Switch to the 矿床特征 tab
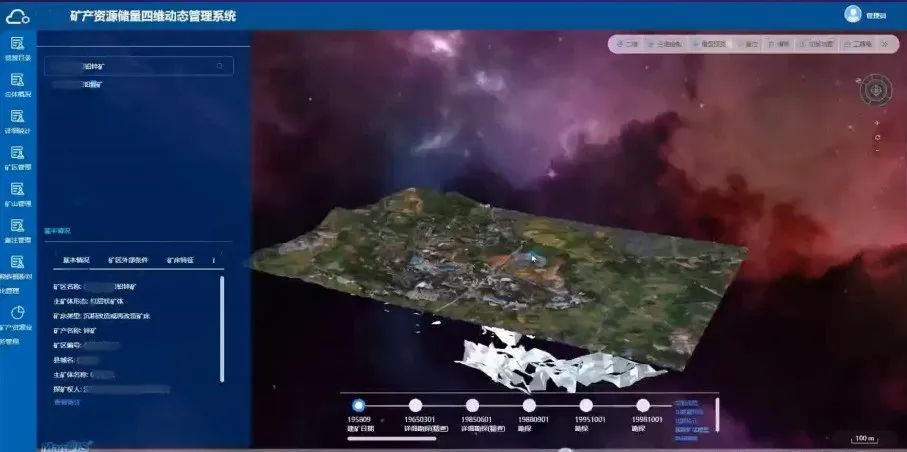The image size is (907, 452). click(x=181, y=260)
